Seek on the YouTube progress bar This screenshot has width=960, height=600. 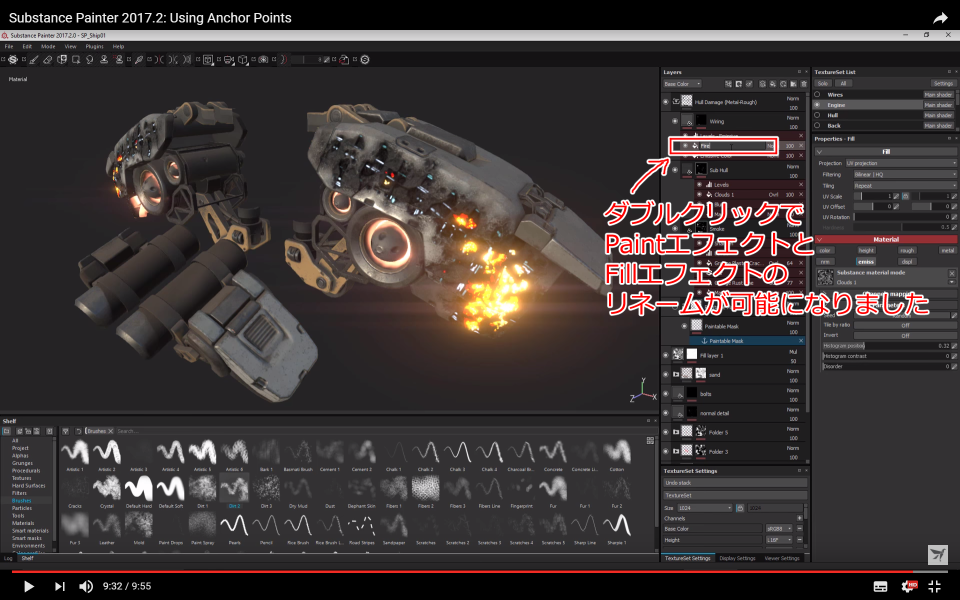pyautogui.click(x=480, y=572)
